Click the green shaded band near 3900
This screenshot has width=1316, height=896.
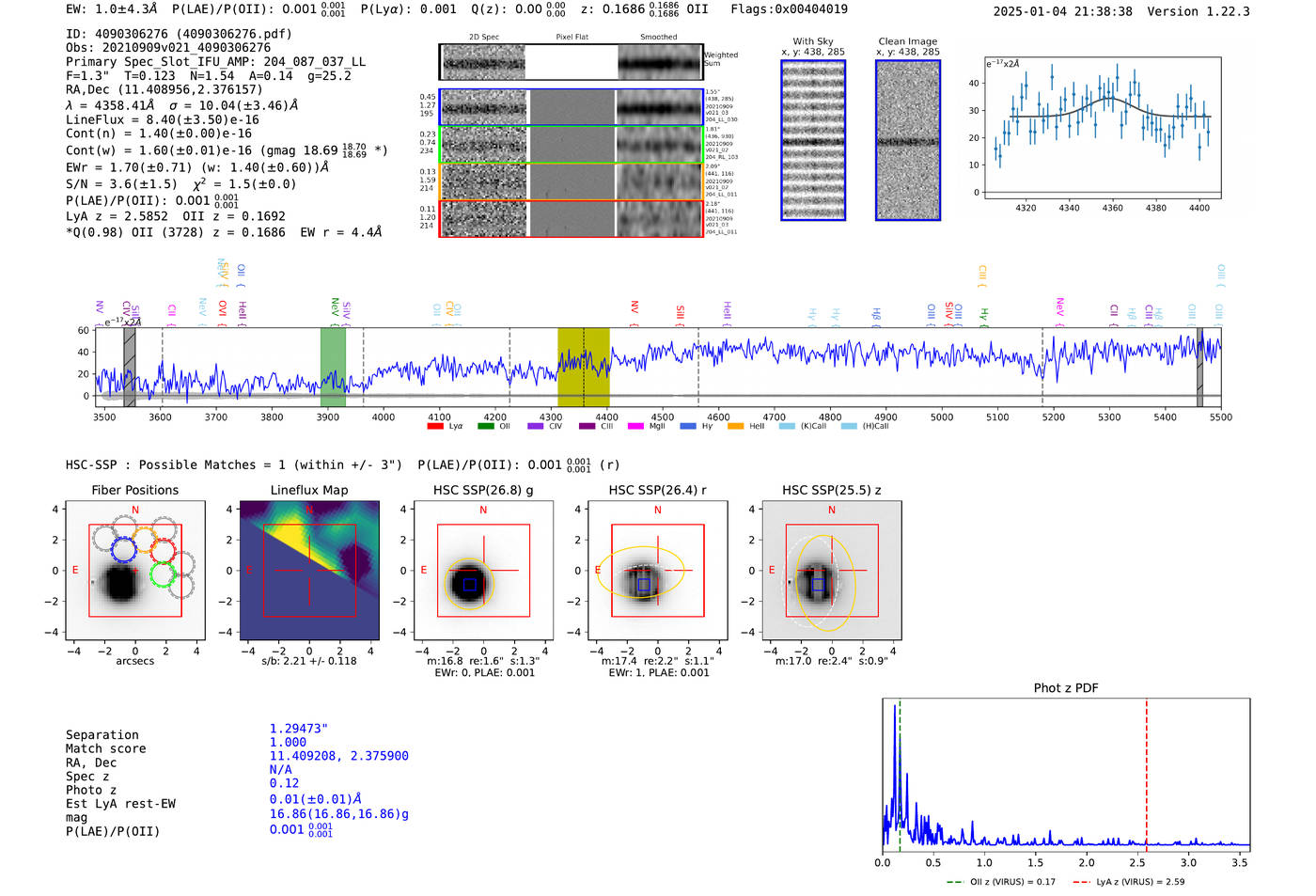[x=333, y=367]
